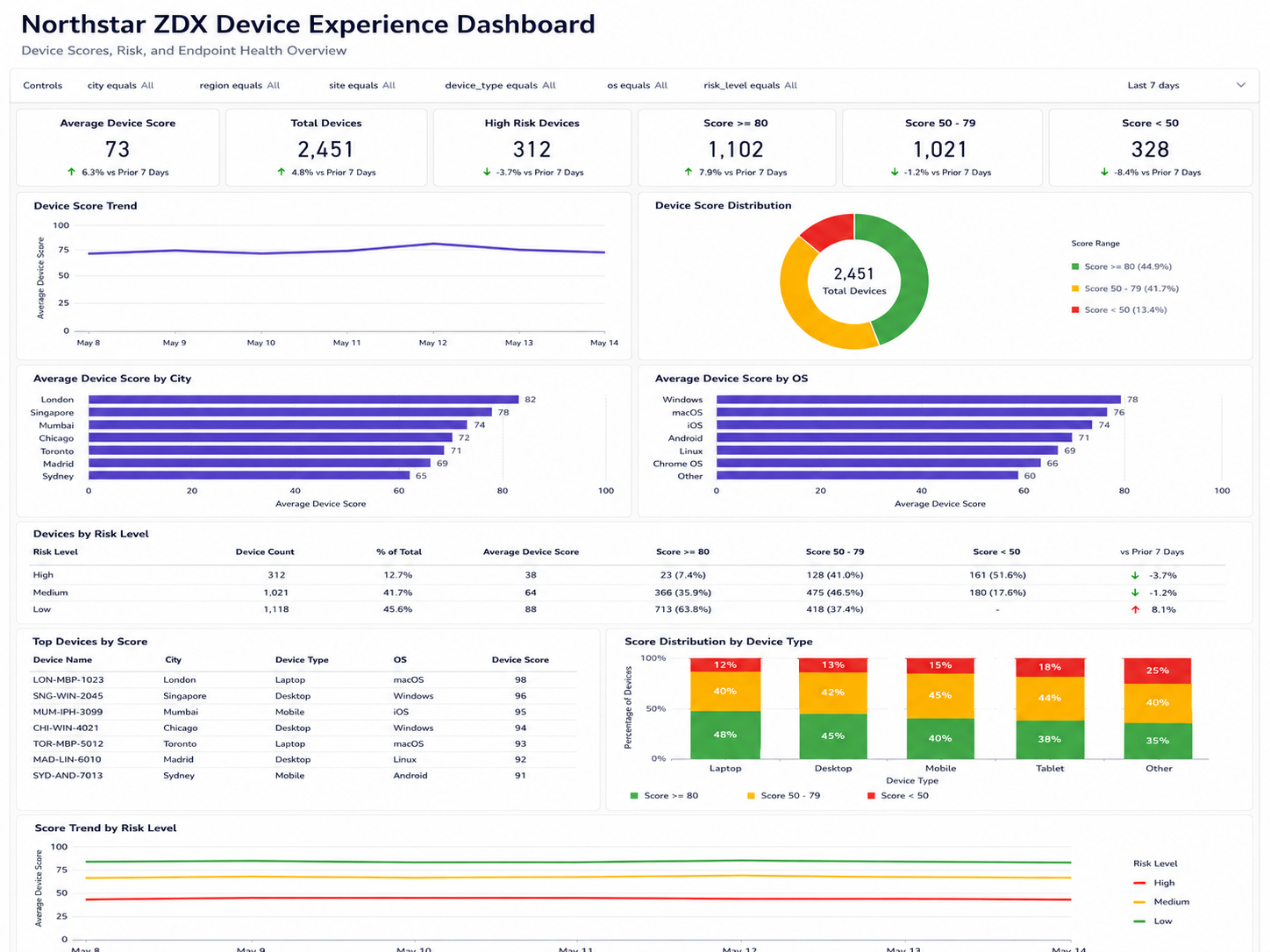Click the down arrow in the Medium risk row

[x=1135, y=593]
